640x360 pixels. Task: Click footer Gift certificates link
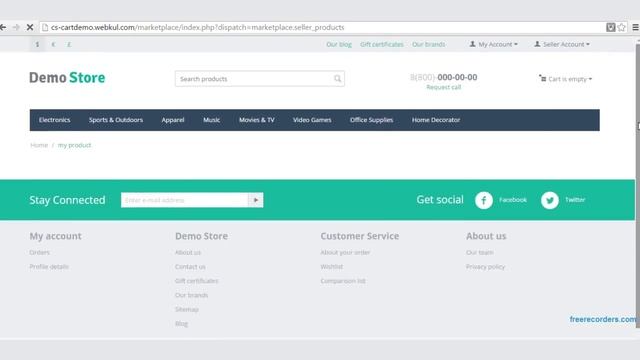point(197,281)
